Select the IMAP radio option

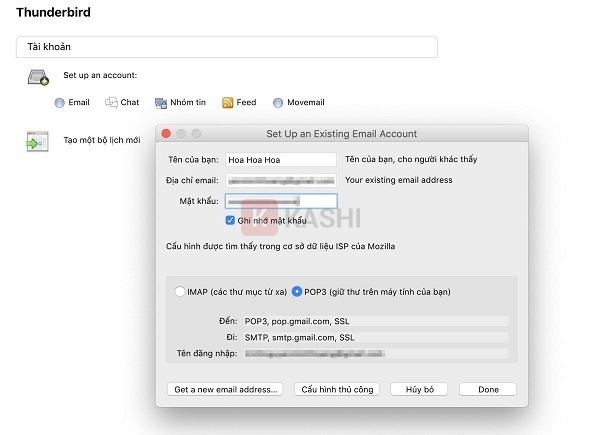coord(179,292)
